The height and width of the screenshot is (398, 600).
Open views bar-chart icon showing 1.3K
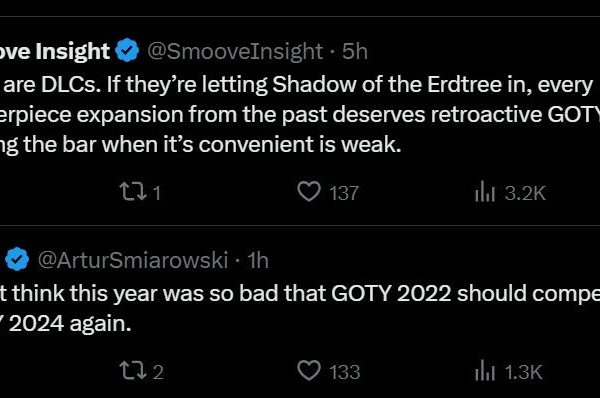485,370
